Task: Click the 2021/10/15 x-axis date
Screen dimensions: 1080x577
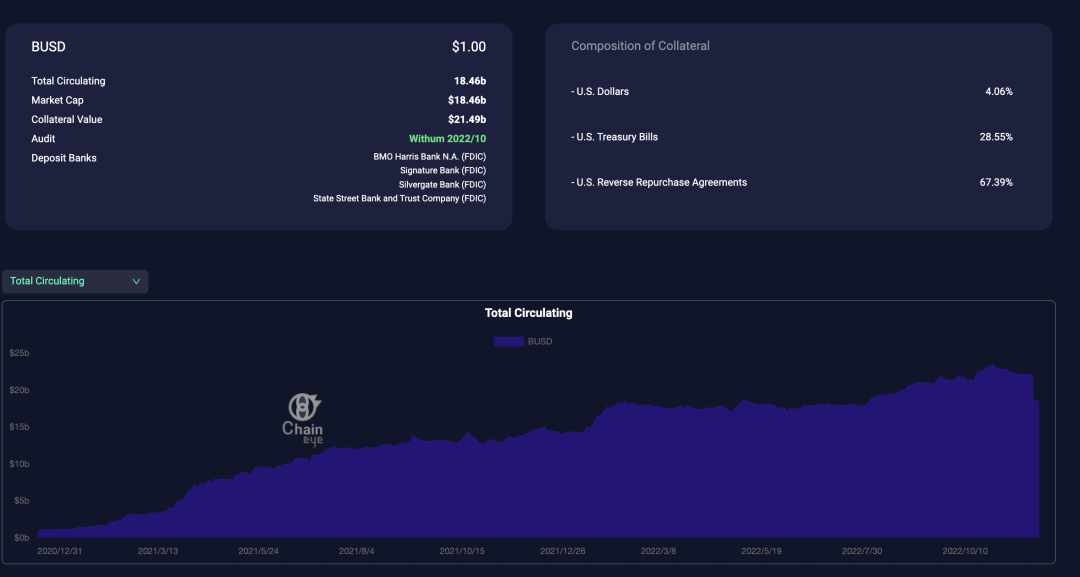Action: click(462, 551)
